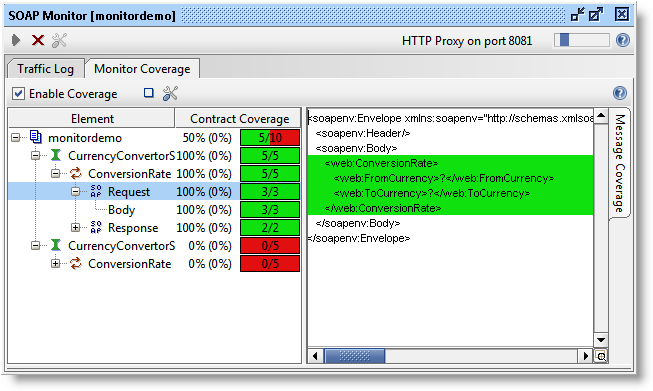The width and height of the screenshot is (653, 391).
Task: Click the soapenv:Header line in XML
Action: pyautogui.click(x=363, y=133)
